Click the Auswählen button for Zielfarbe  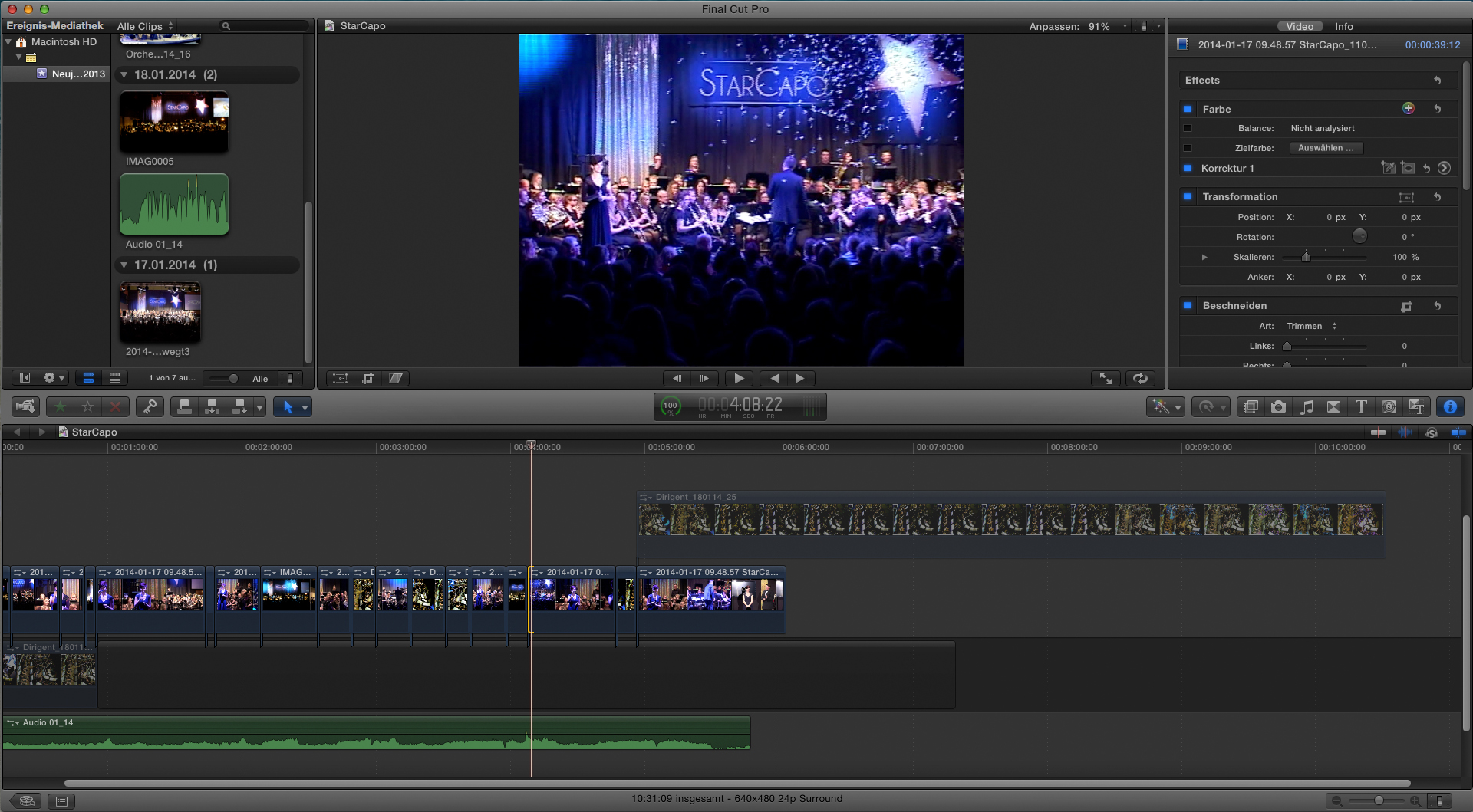(1325, 148)
